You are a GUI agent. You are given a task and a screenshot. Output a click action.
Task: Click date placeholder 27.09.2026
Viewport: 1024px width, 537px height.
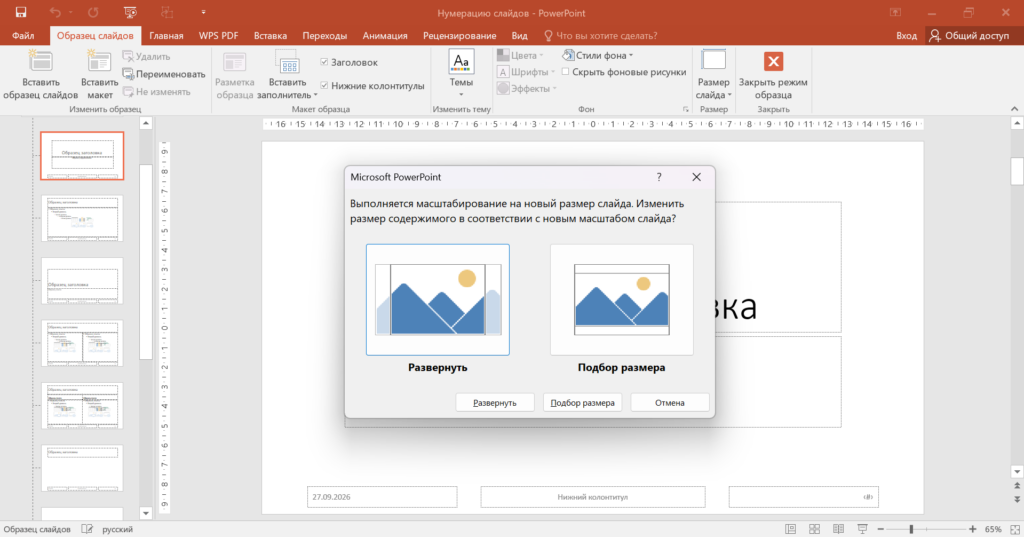click(382, 496)
